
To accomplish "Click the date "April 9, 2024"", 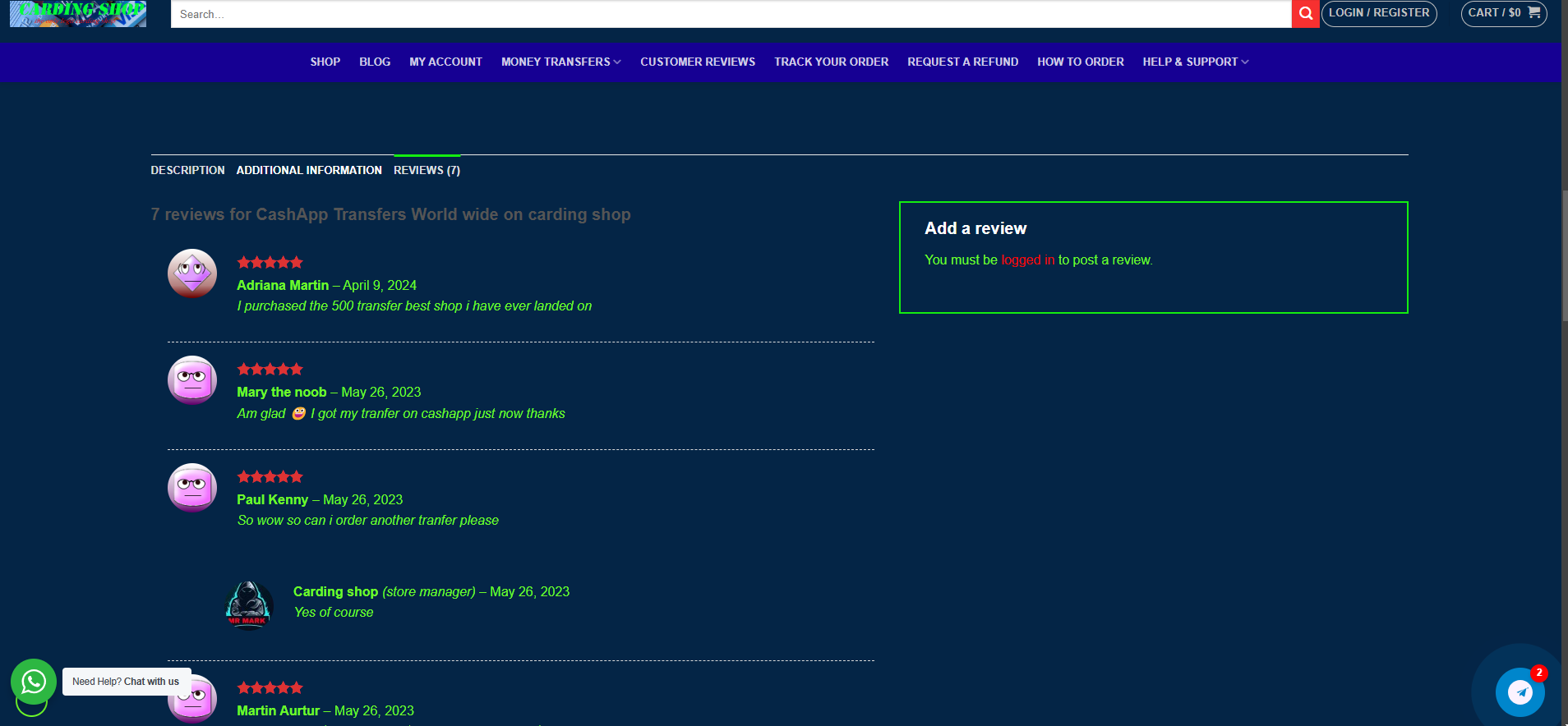I will [x=380, y=285].
